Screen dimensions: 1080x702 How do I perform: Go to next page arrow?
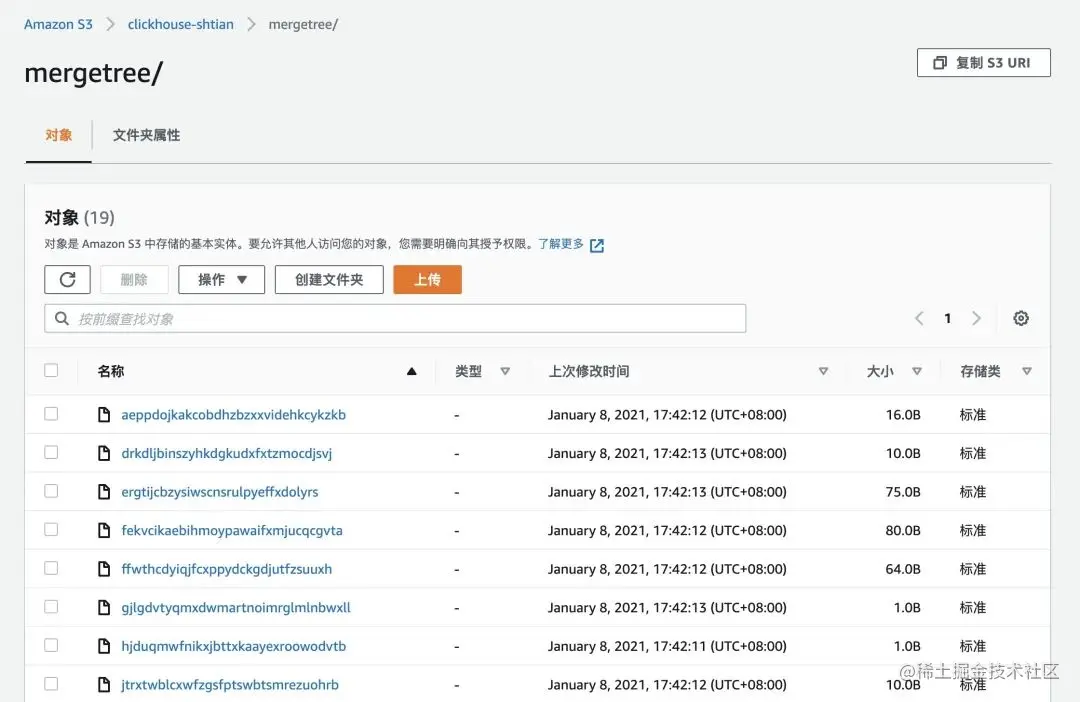976,318
